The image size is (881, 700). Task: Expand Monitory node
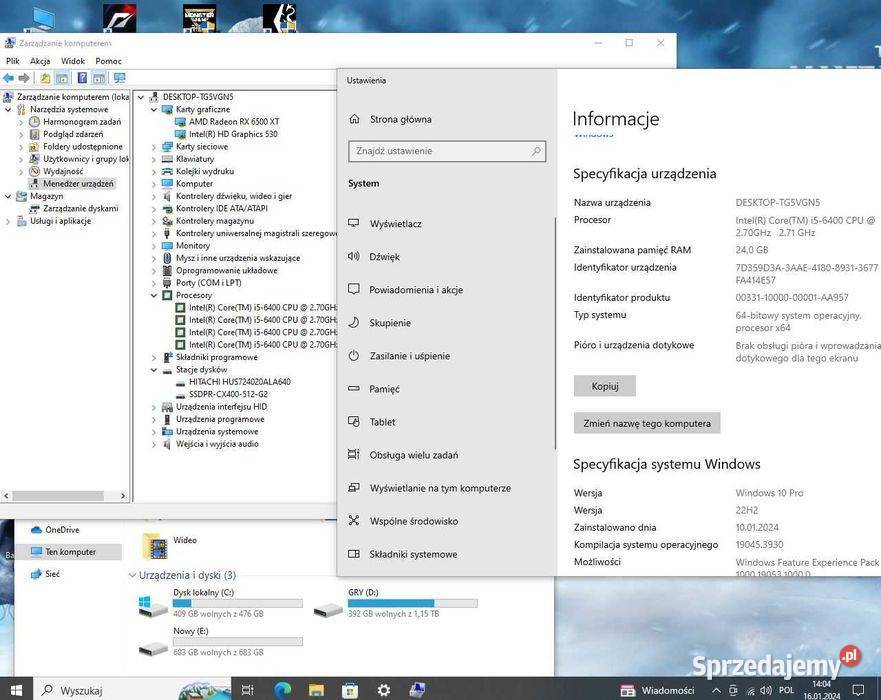(154, 246)
